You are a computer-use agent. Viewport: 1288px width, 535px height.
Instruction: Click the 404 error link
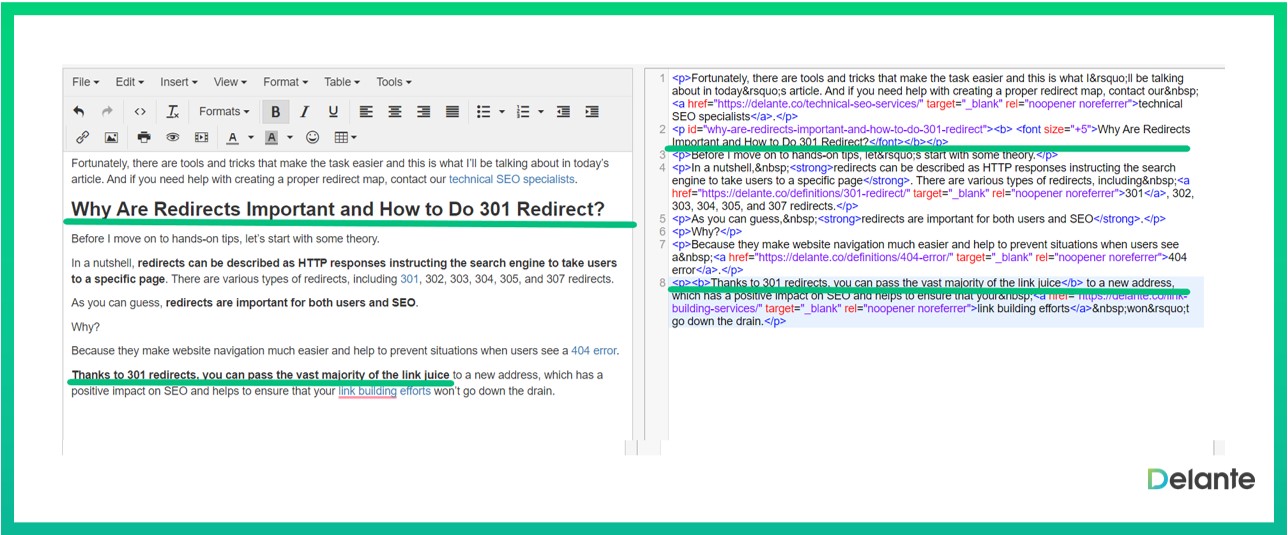click(594, 351)
